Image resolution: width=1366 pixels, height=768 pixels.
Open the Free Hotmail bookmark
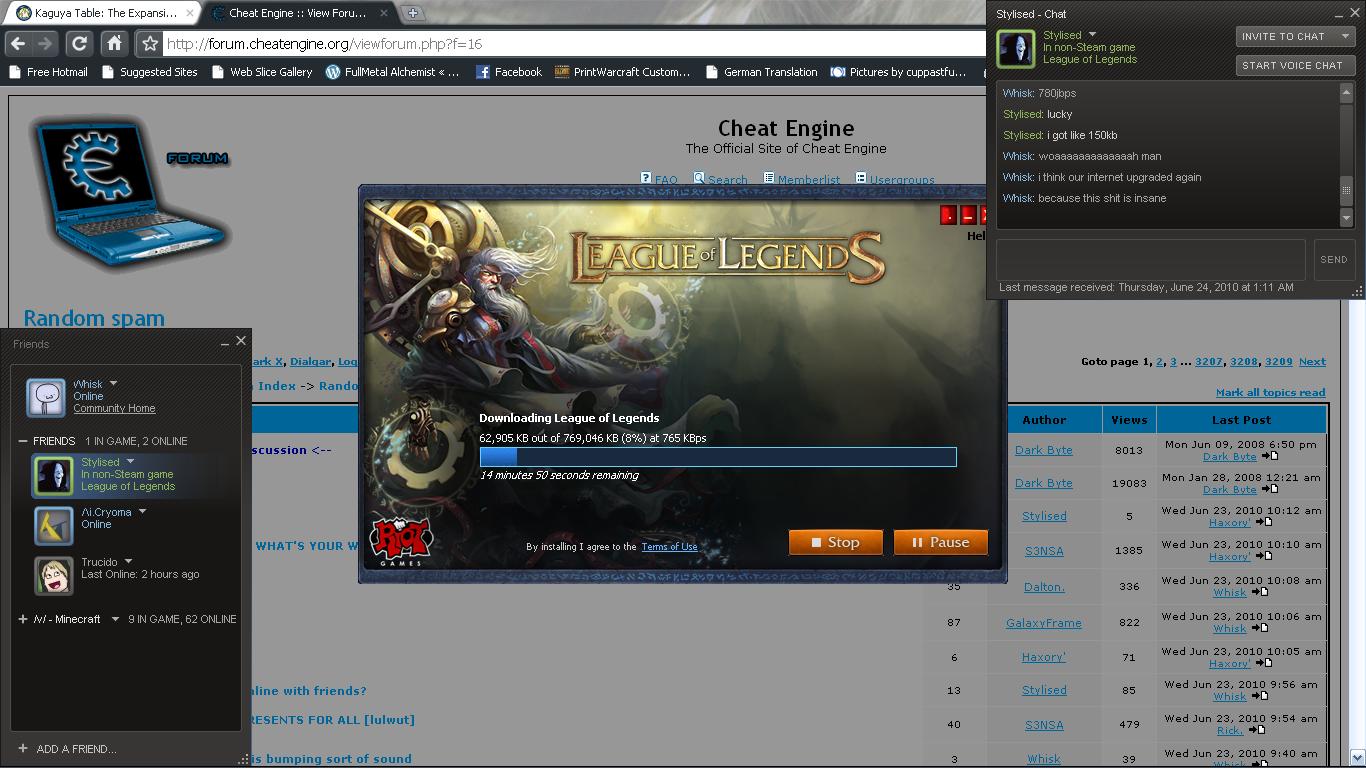coord(48,72)
